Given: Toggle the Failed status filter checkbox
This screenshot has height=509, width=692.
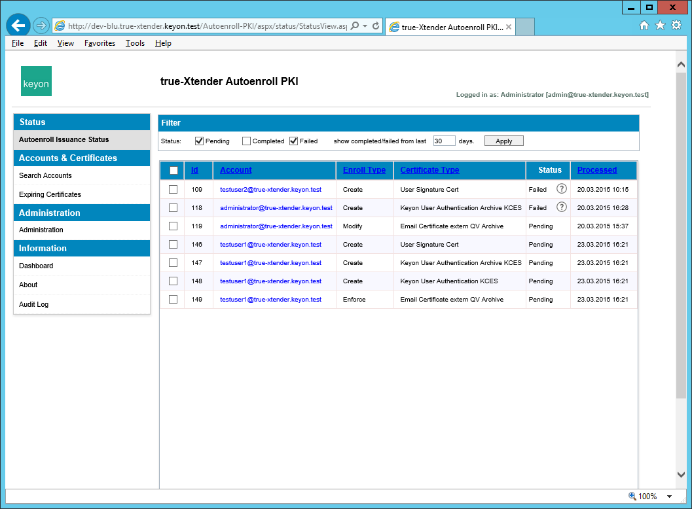Looking at the screenshot, I should pyautogui.click(x=293, y=141).
